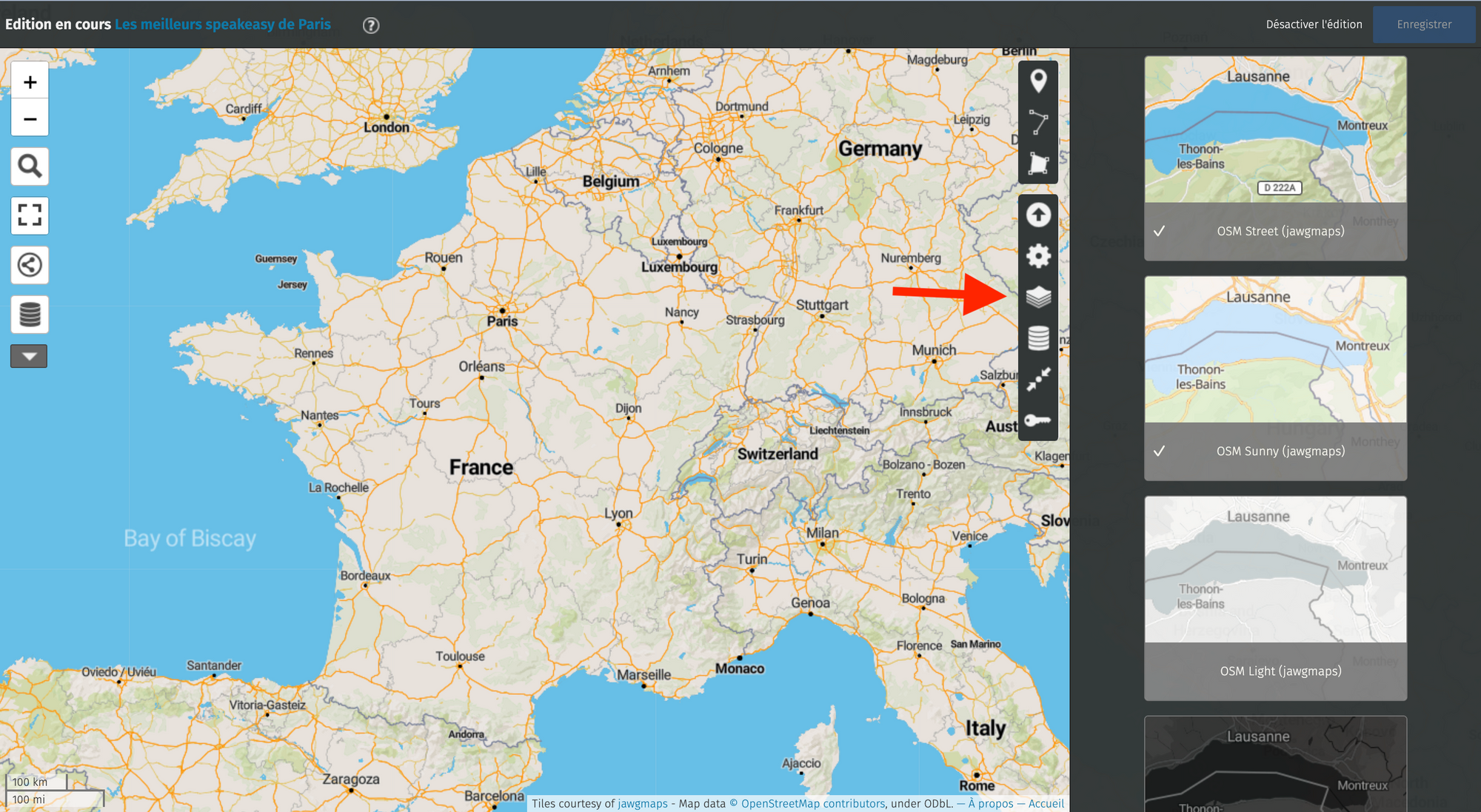1481x812 pixels.
Task: Select the draw polygon tool
Action: (x=1038, y=163)
